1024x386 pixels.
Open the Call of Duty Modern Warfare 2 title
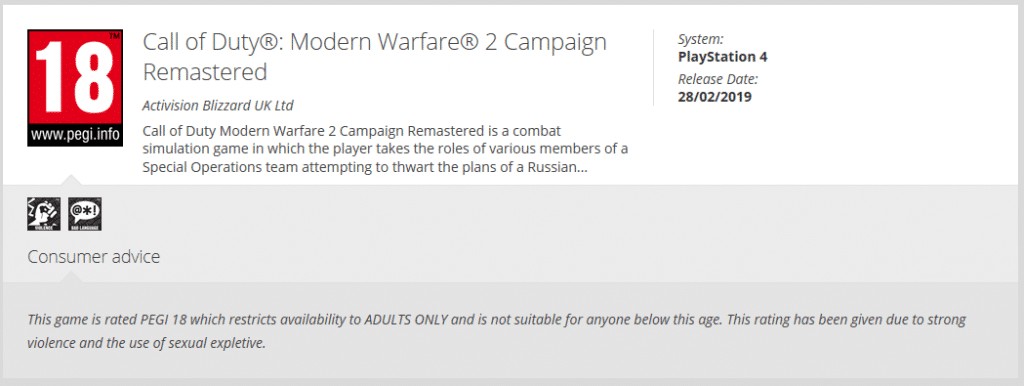[375, 57]
